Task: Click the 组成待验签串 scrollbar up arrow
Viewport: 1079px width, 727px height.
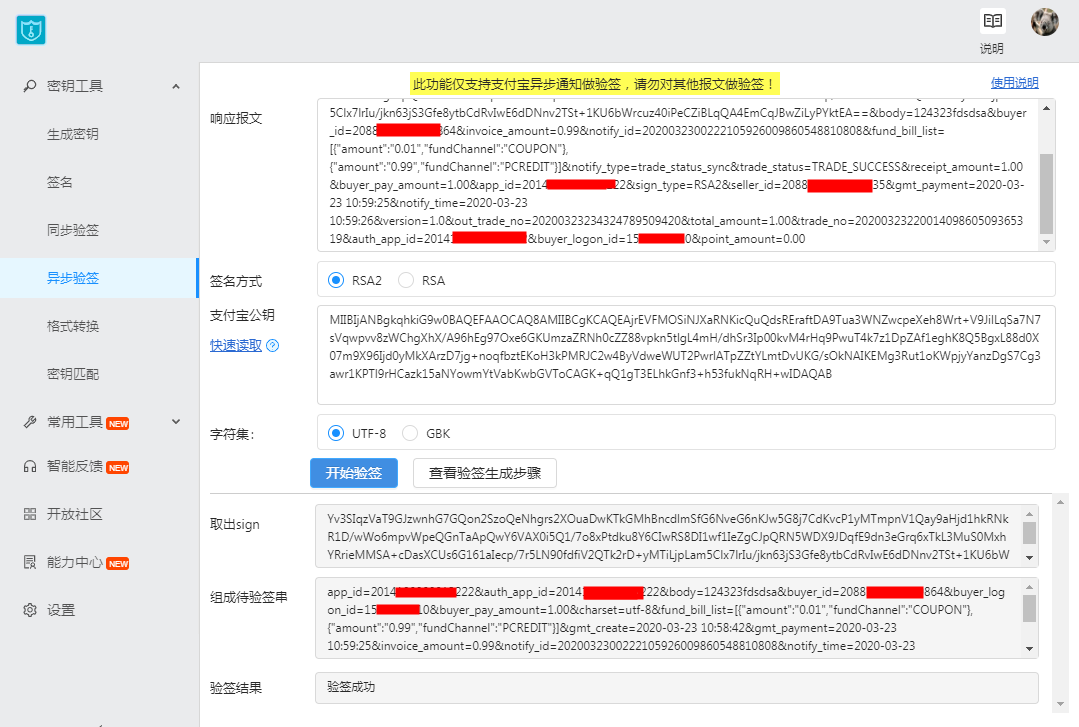Action: 1029,587
